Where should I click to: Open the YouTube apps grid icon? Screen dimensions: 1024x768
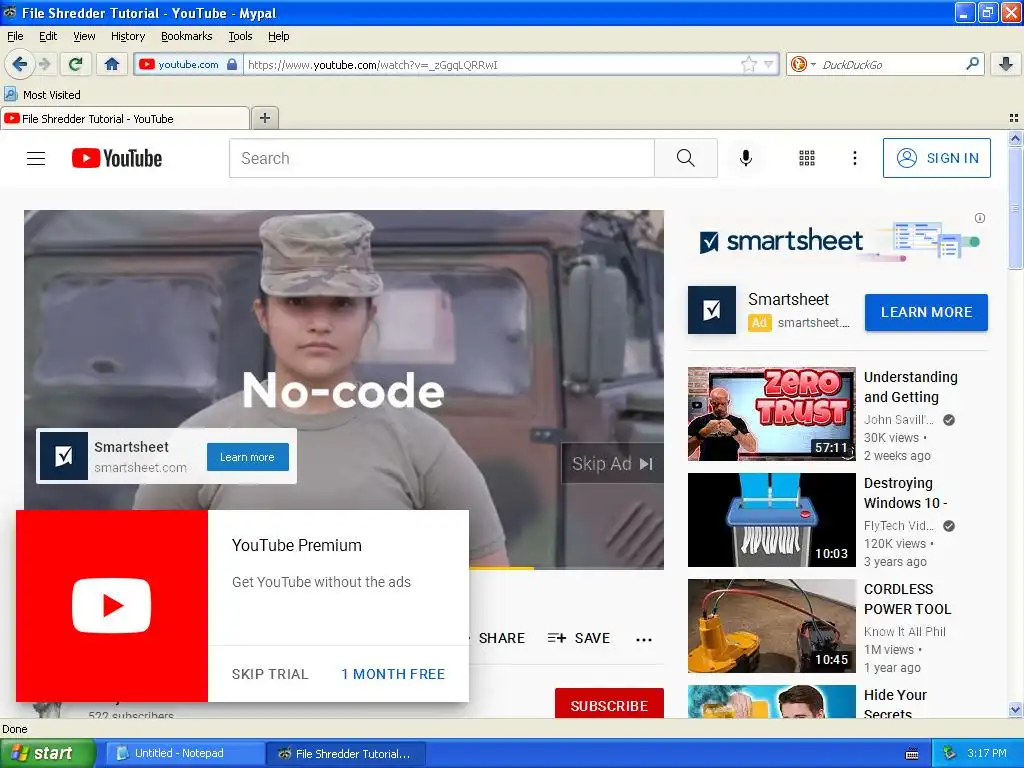click(807, 158)
